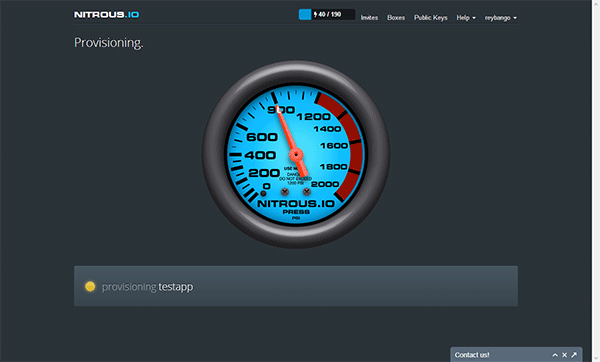Click the 'provisioning testapp' status text

coord(147,287)
